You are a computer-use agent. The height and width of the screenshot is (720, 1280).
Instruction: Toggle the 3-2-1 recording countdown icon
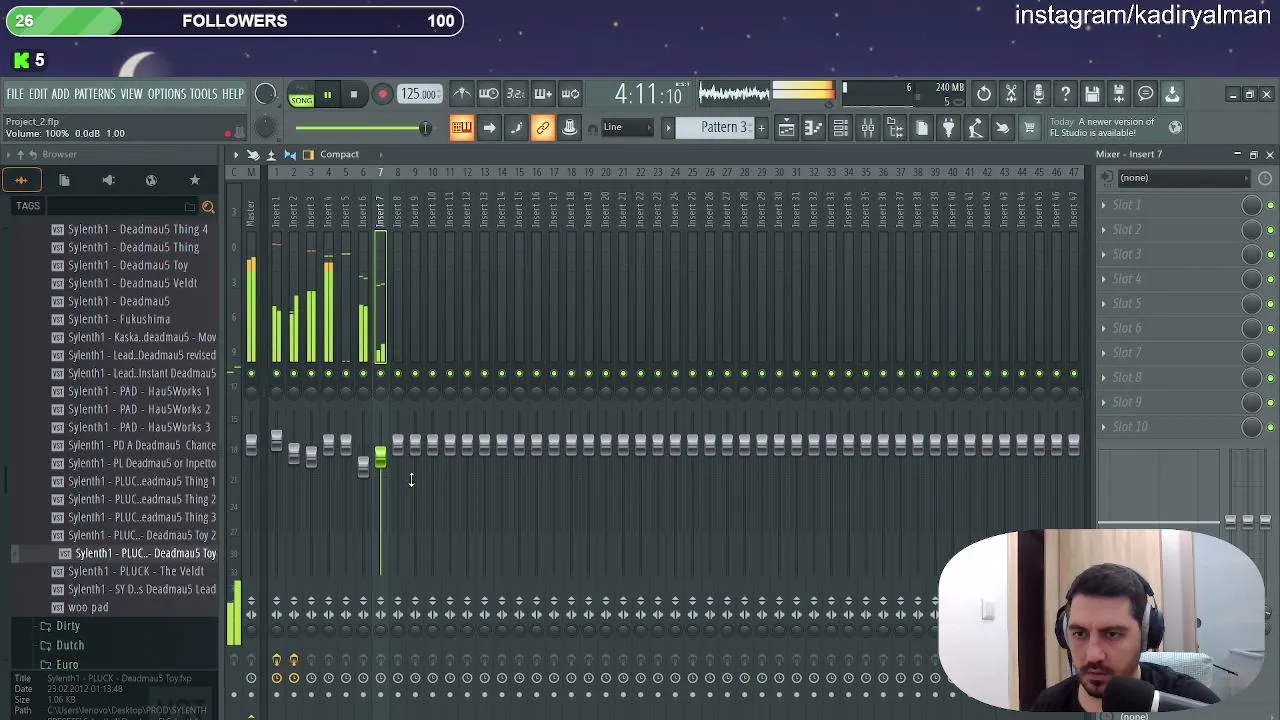pyautogui.click(x=515, y=94)
